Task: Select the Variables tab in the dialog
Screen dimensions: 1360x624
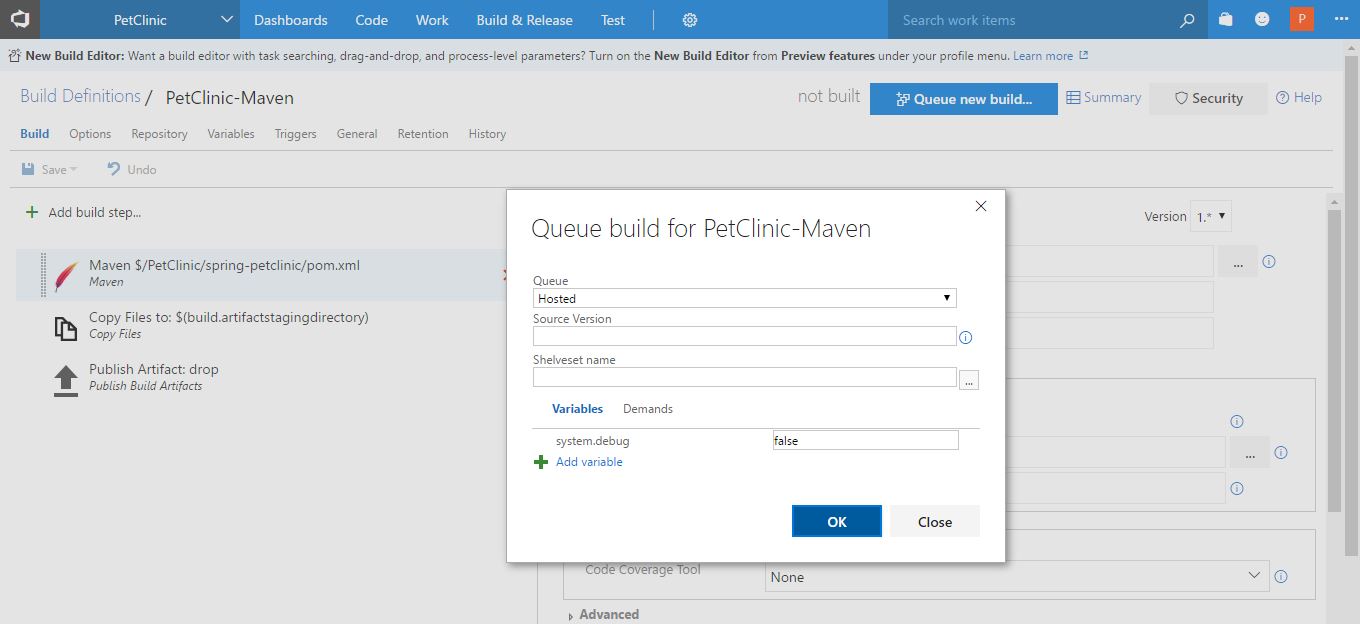Action: click(577, 409)
